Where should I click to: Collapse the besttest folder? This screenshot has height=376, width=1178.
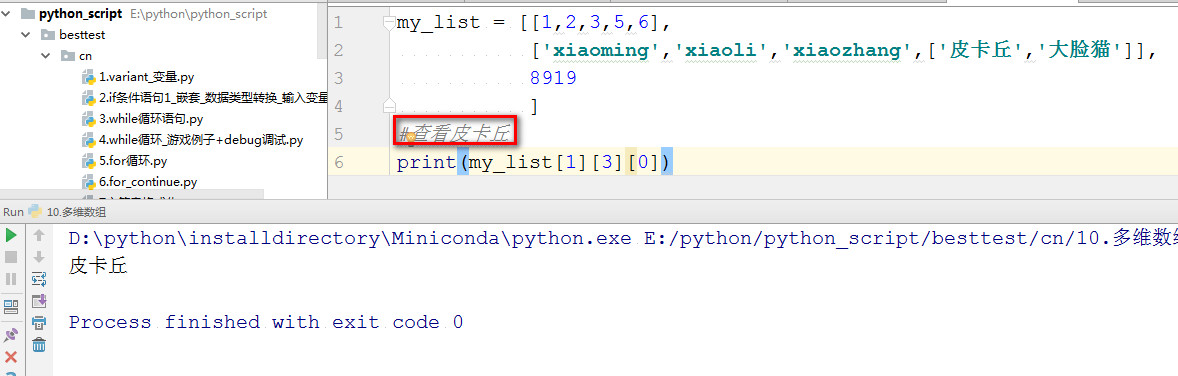[x=26, y=35]
